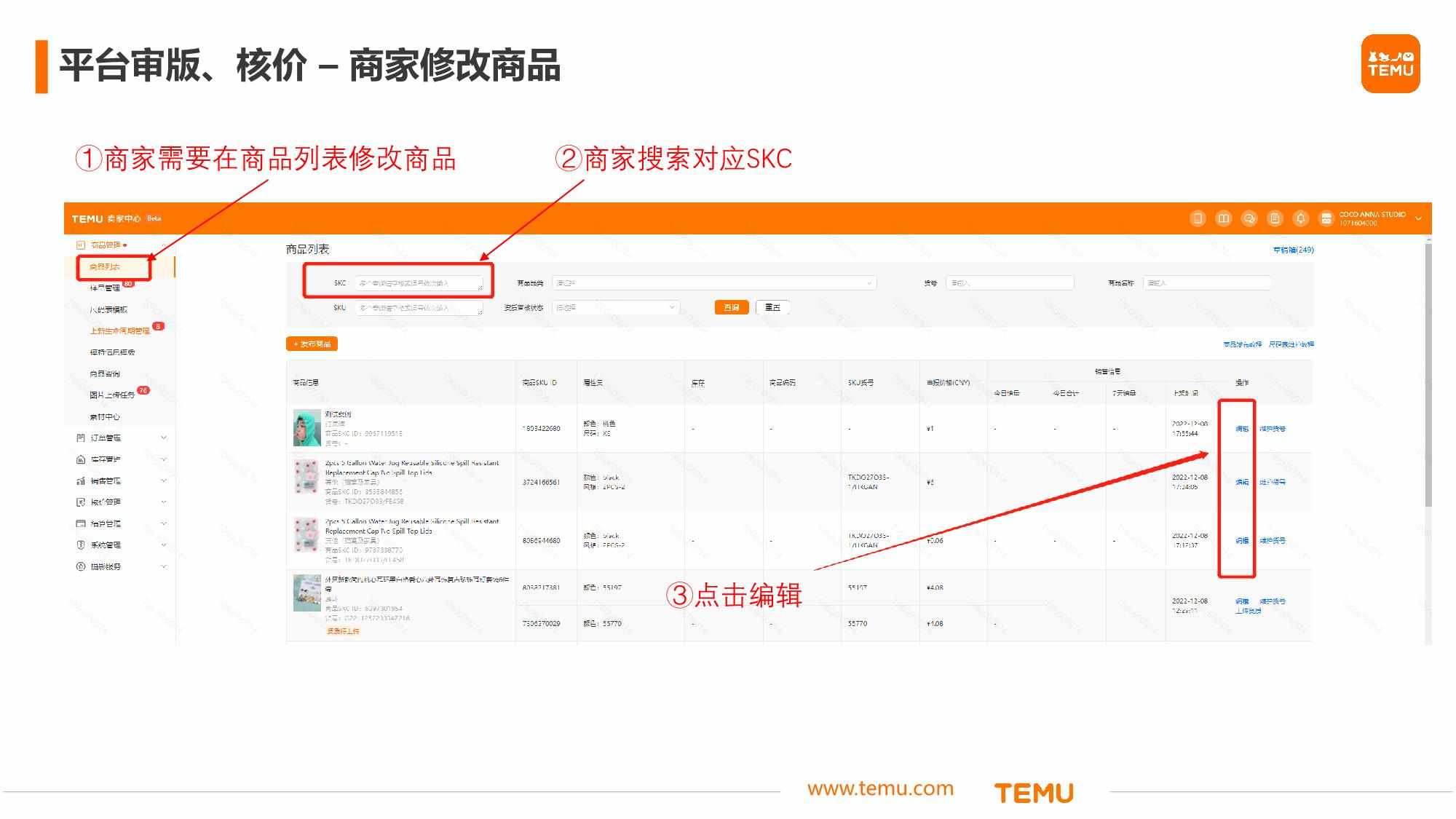Viewport: 1456px width, 819px height.
Task: Click the 订单管理 sidebar icon
Action: (81, 438)
